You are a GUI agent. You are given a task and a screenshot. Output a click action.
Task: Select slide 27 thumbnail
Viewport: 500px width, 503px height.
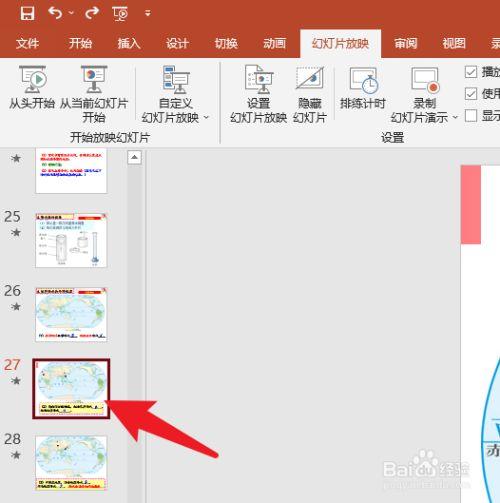point(71,389)
